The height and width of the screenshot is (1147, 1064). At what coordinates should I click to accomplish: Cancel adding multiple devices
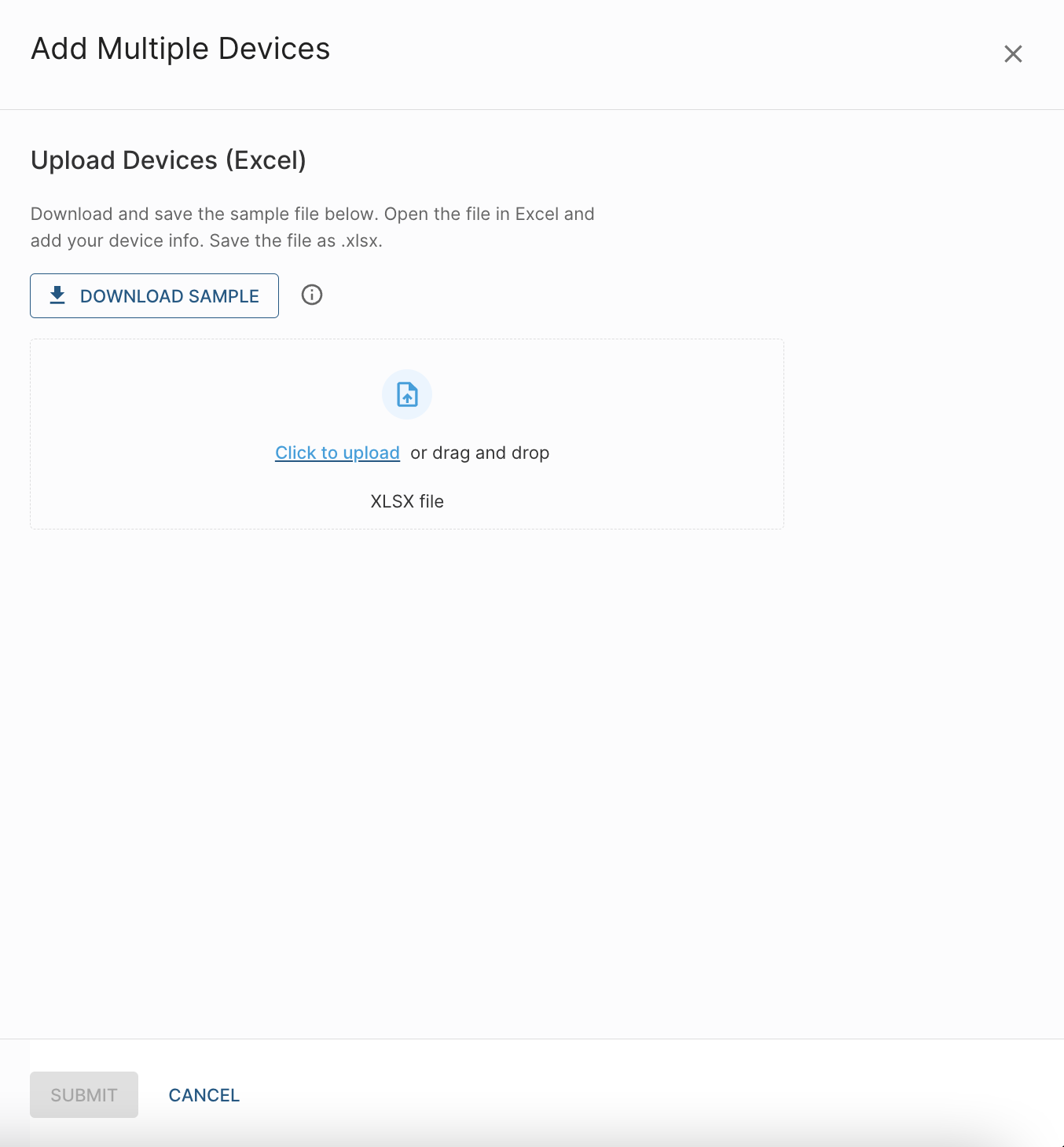point(204,1095)
